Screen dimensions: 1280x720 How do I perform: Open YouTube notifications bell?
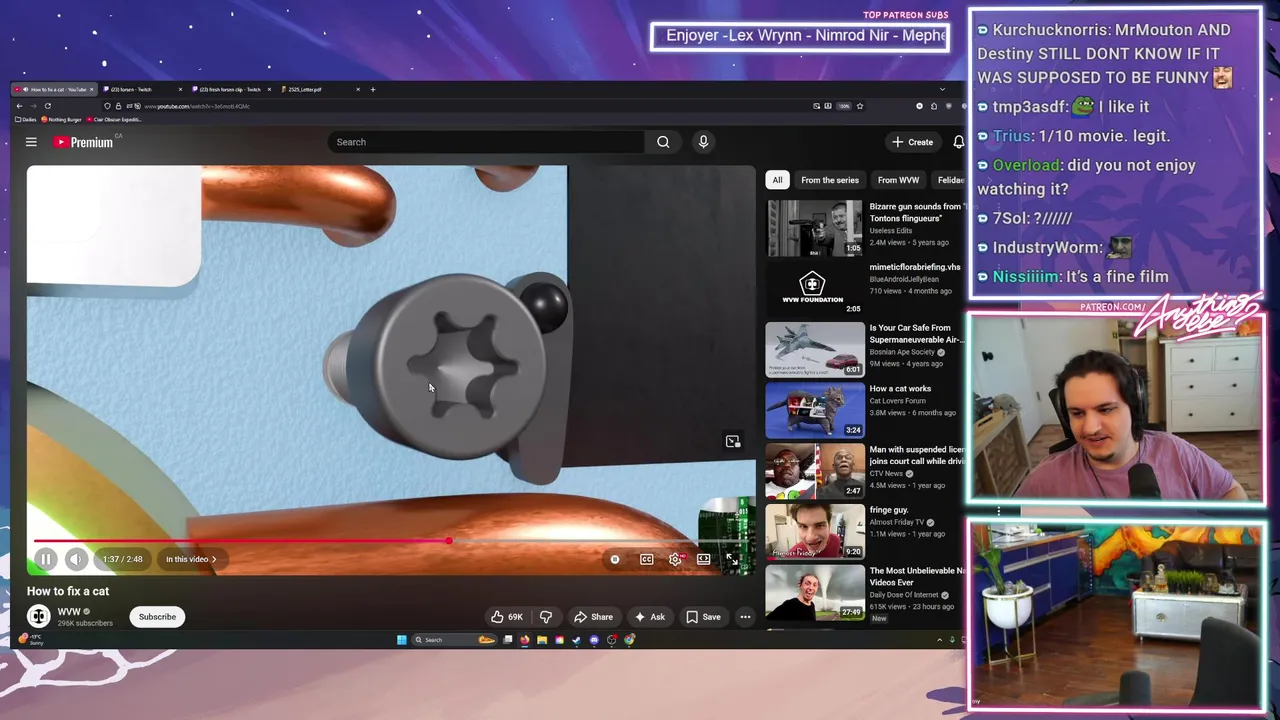[x=958, y=142]
